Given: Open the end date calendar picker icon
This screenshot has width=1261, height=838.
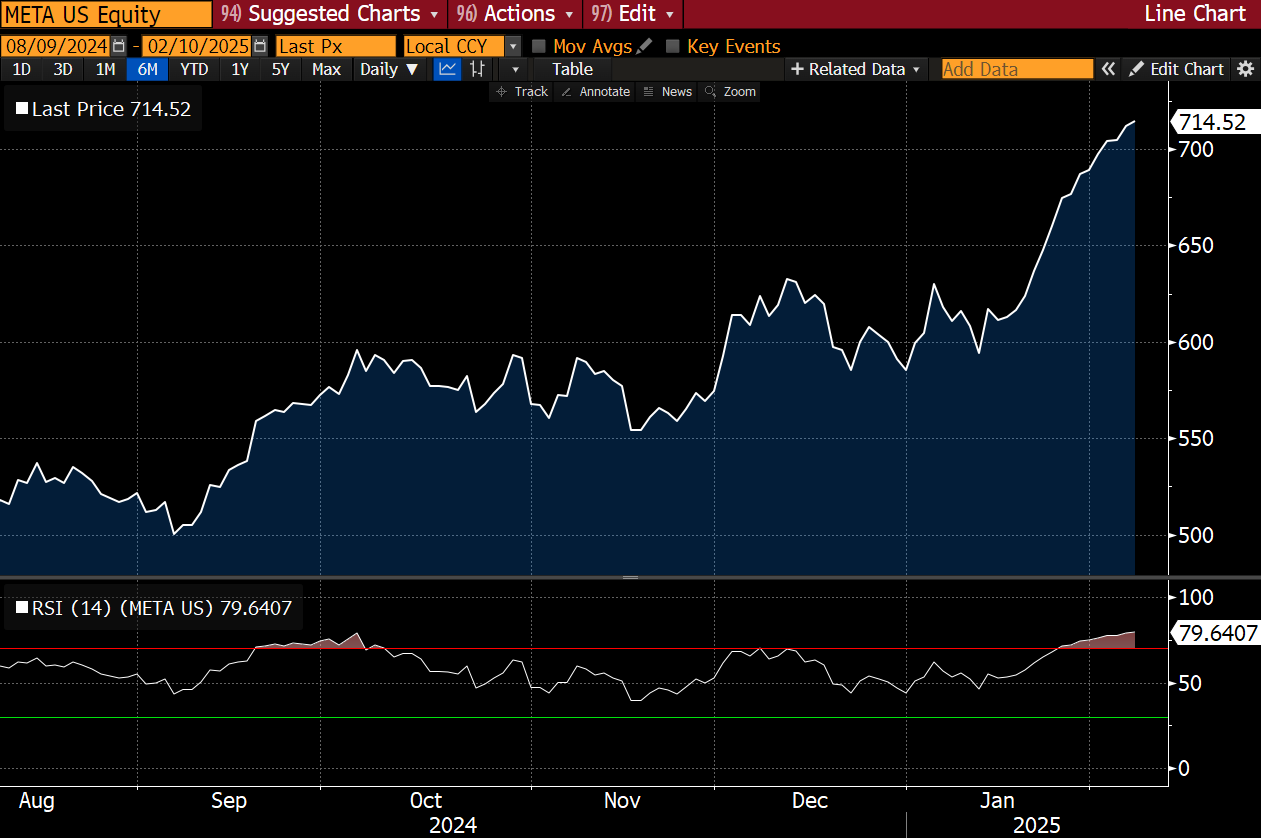Looking at the screenshot, I should pos(261,46).
